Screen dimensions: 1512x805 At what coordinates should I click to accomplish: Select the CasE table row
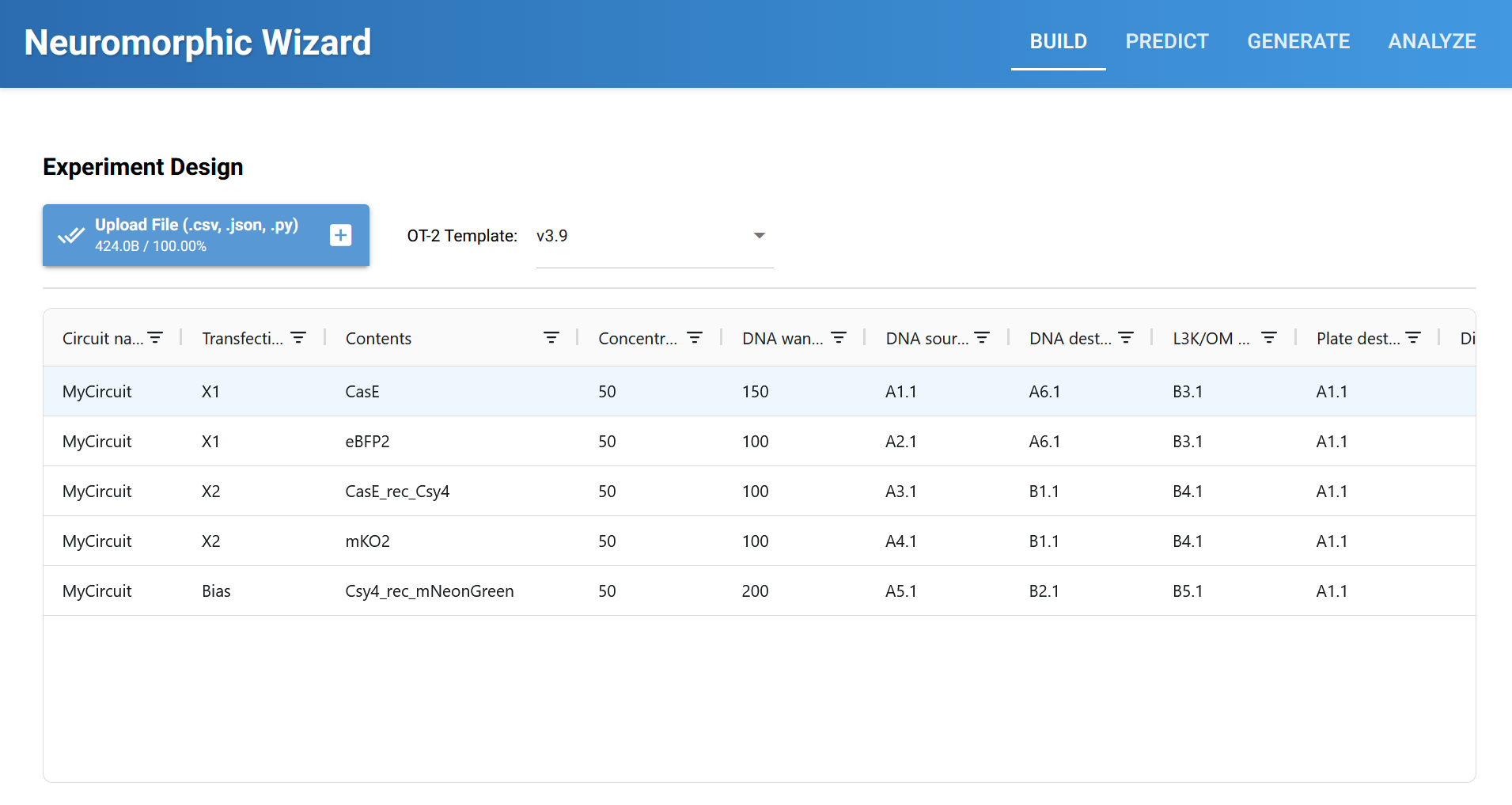pos(362,392)
